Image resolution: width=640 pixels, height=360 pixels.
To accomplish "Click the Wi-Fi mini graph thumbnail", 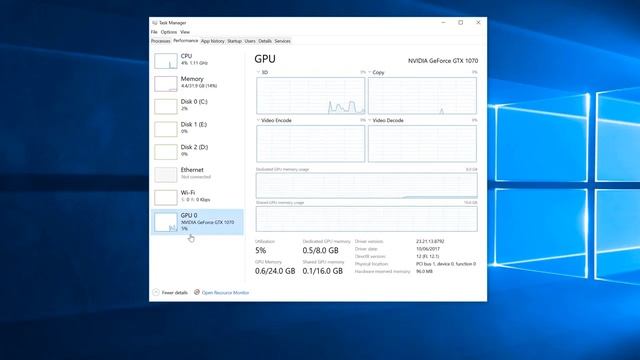I will tap(166, 198).
